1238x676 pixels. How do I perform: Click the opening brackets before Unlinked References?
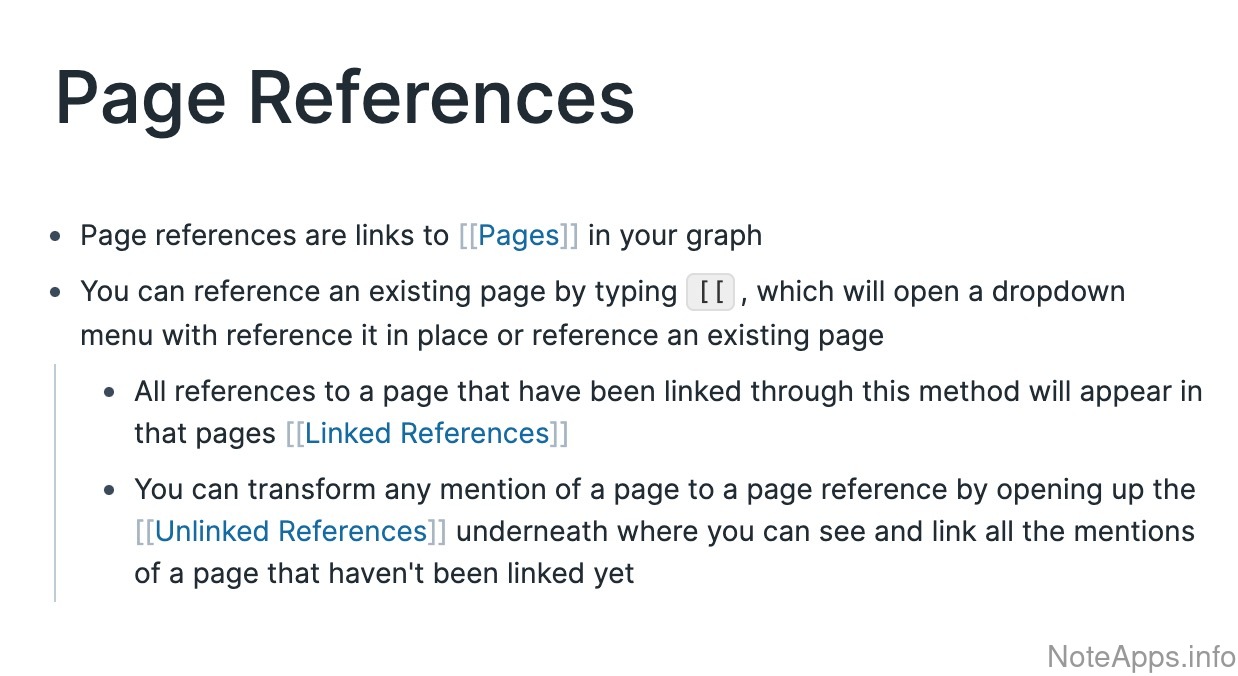(x=144, y=531)
